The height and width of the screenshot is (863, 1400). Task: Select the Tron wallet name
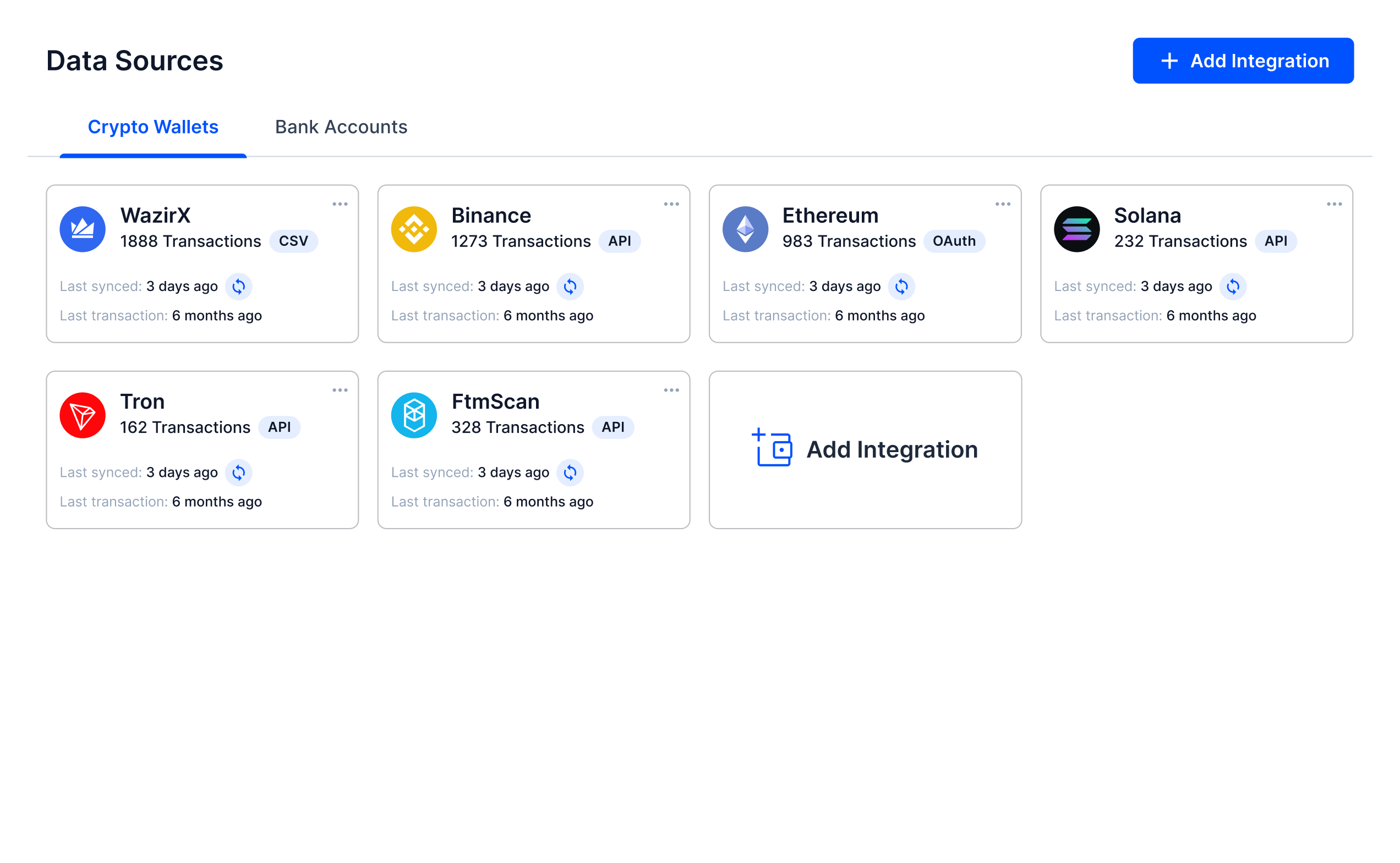[x=142, y=402]
